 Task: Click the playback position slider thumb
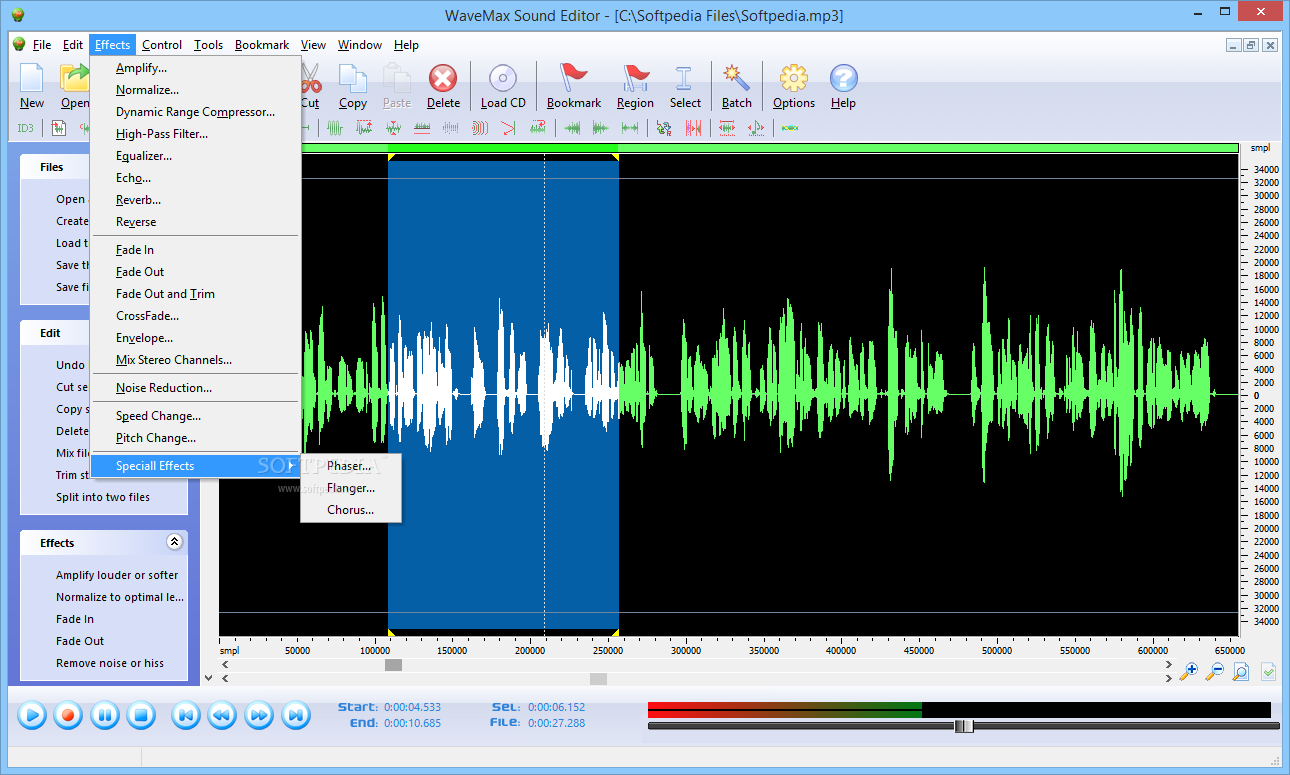coord(963,726)
